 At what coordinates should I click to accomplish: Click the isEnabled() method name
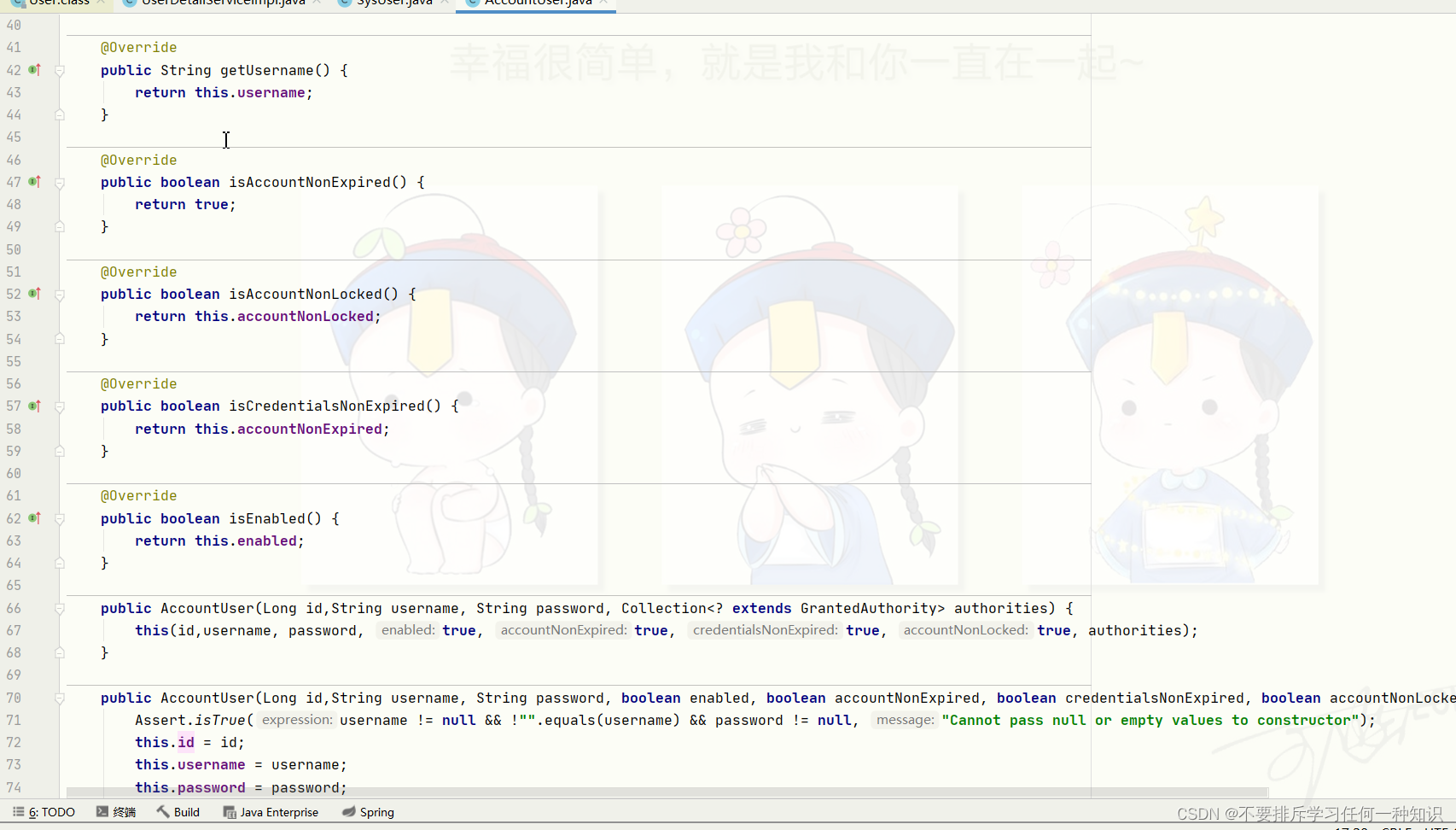tap(275, 518)
